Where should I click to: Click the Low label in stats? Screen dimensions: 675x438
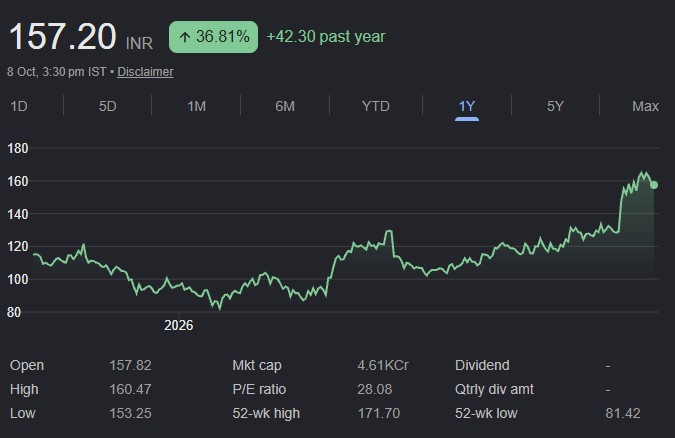(22, 413)
